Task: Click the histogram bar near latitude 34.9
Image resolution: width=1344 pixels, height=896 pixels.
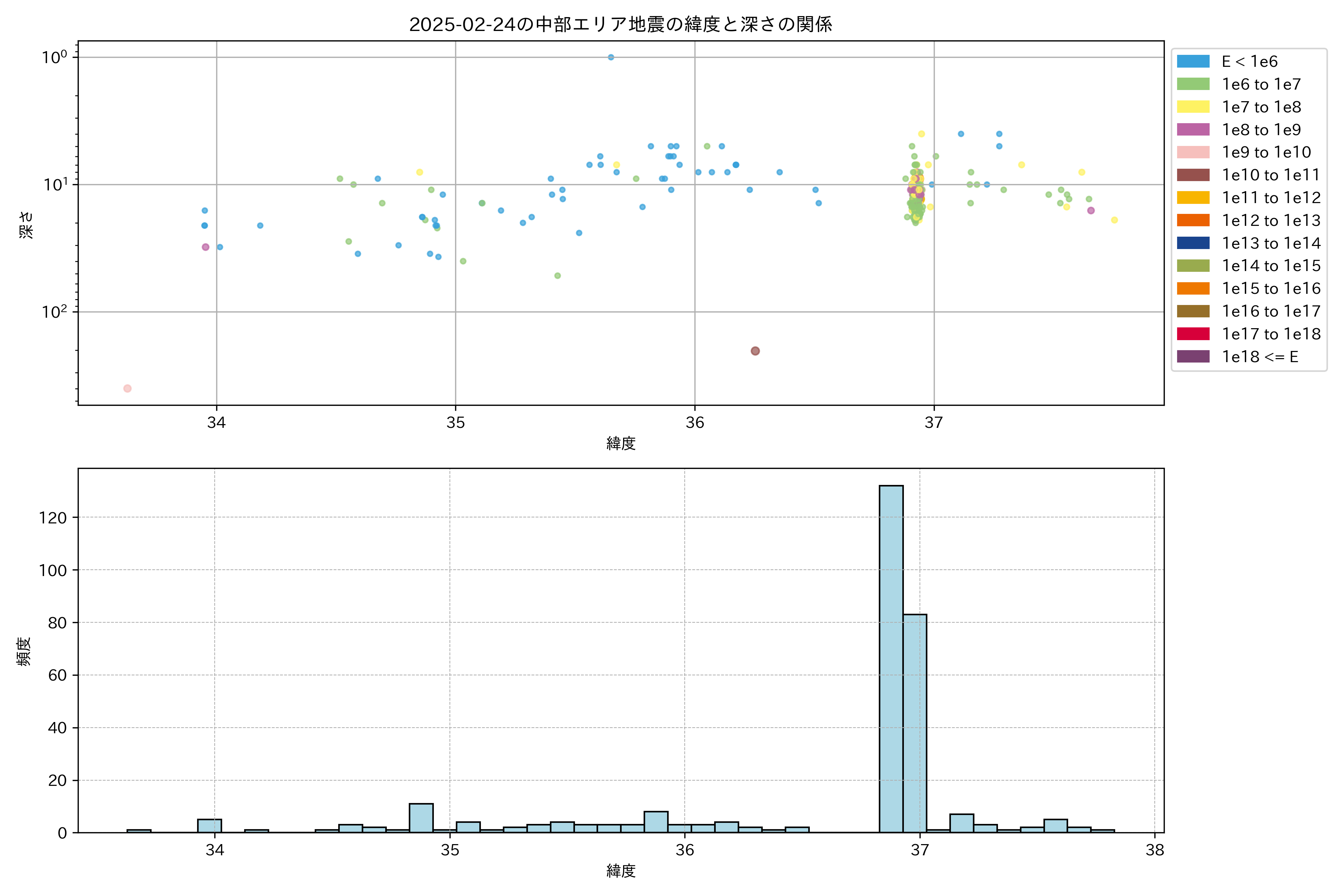Action: (421, 818)
